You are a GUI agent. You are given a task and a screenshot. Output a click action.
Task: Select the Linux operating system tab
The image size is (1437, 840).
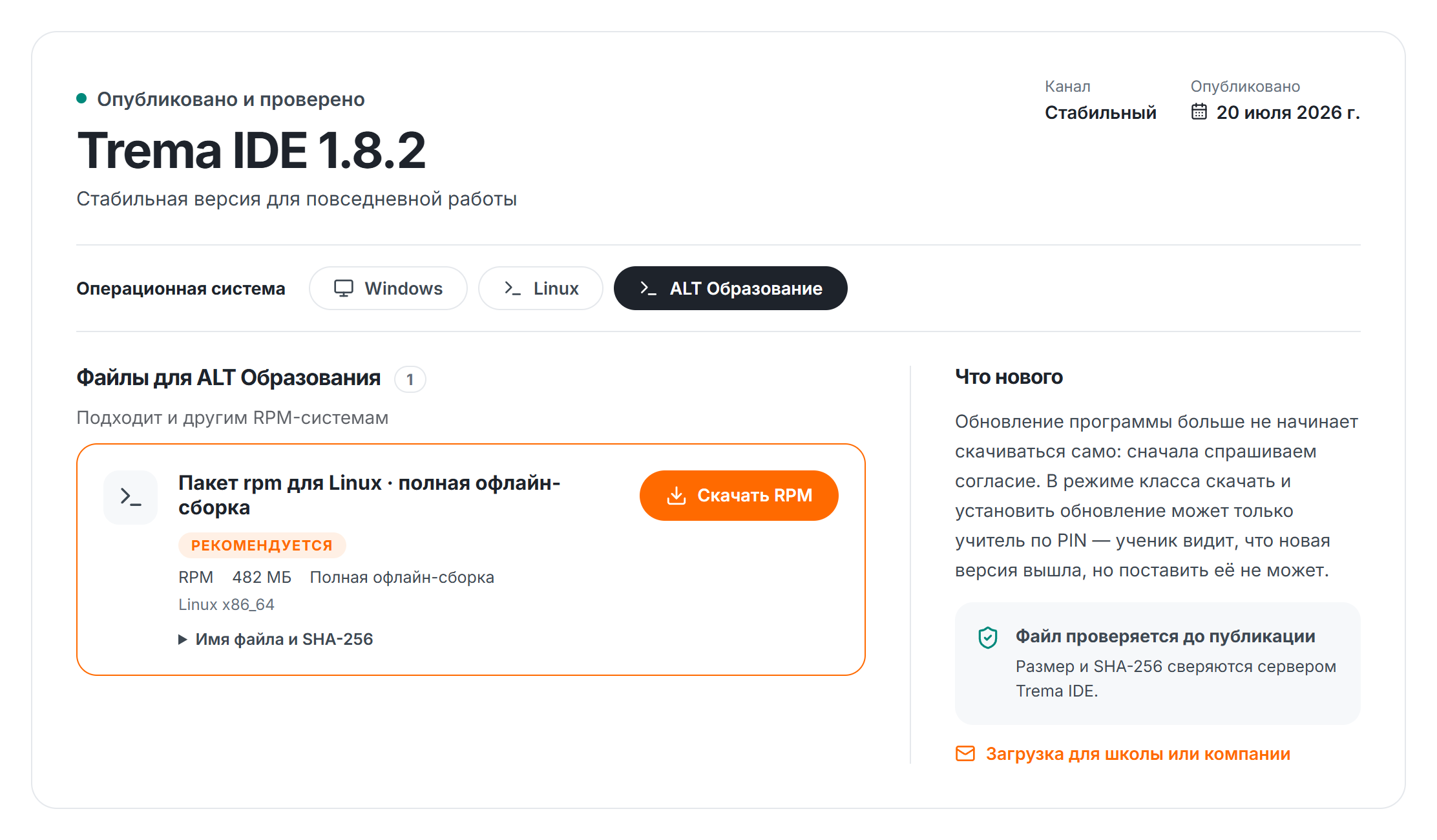[540, 288]
